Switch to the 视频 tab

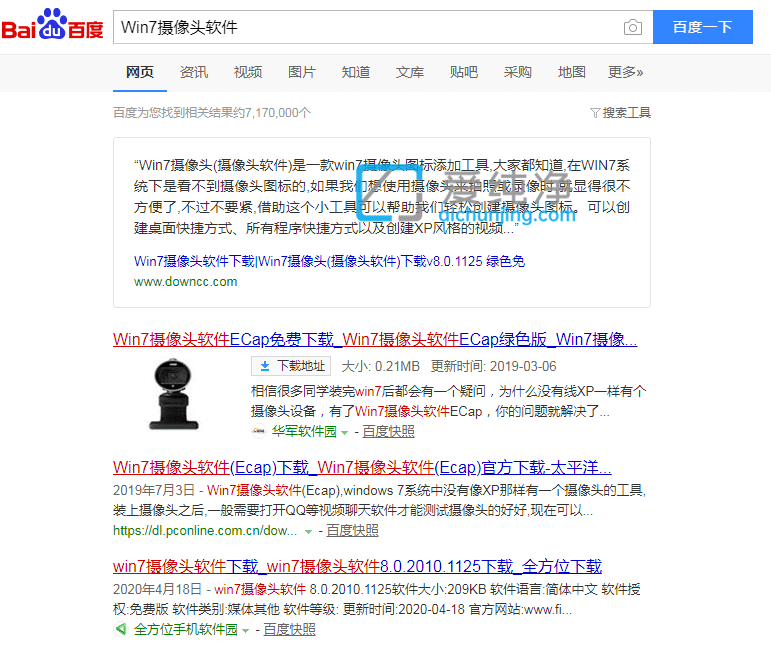pos(248,72)
